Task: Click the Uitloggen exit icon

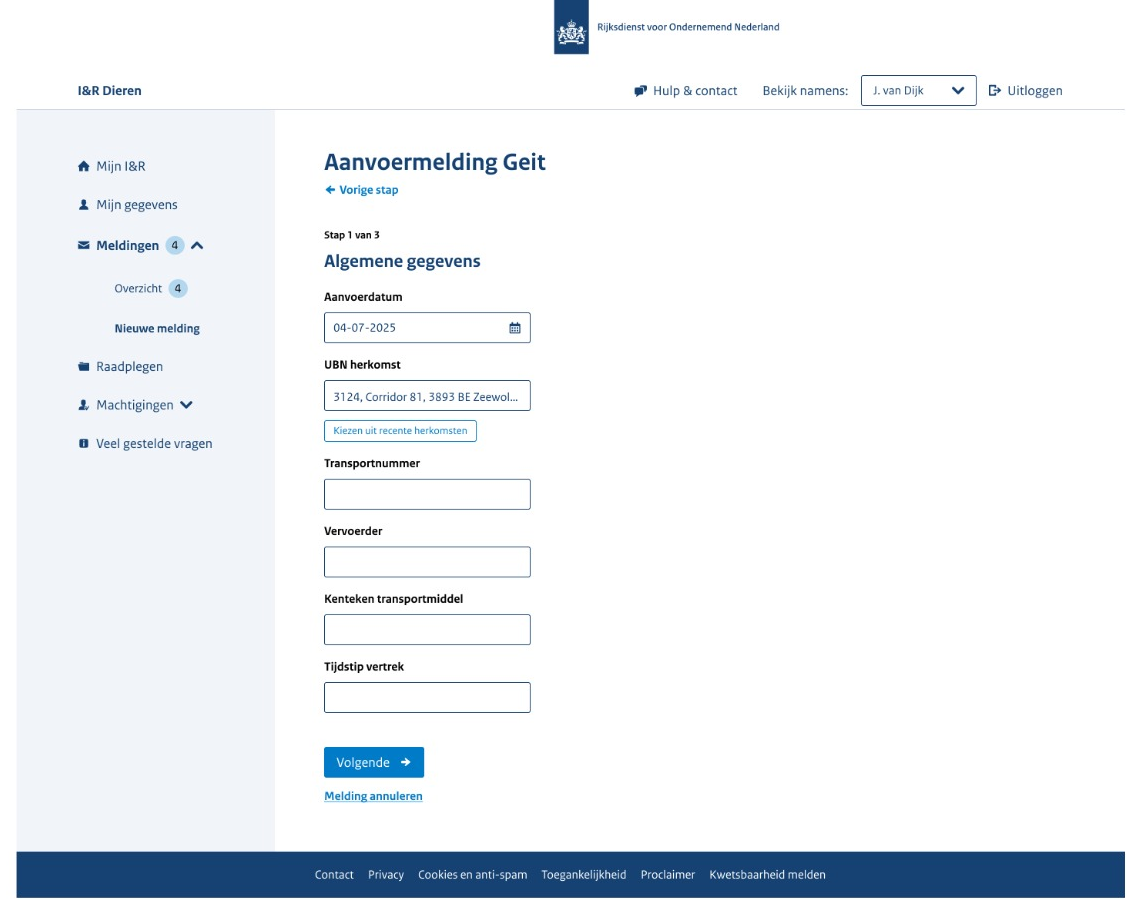Action: pos(995,91)
